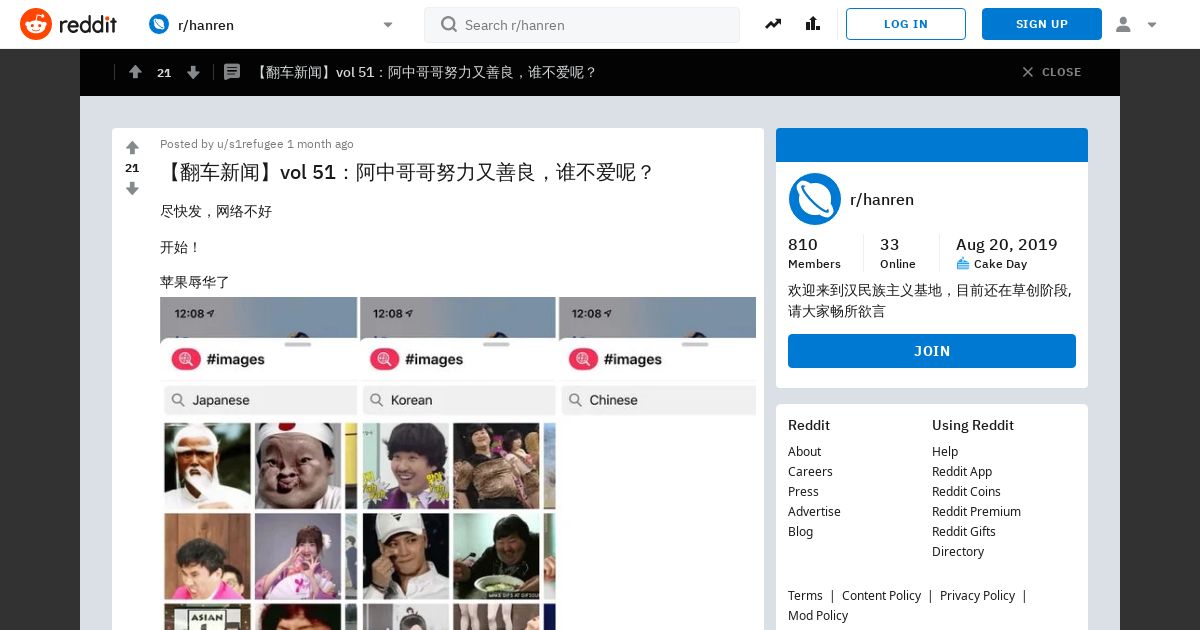The image size is (1200, 630).
Task: Open the Directory link
Action: click(x=958, y=551)
